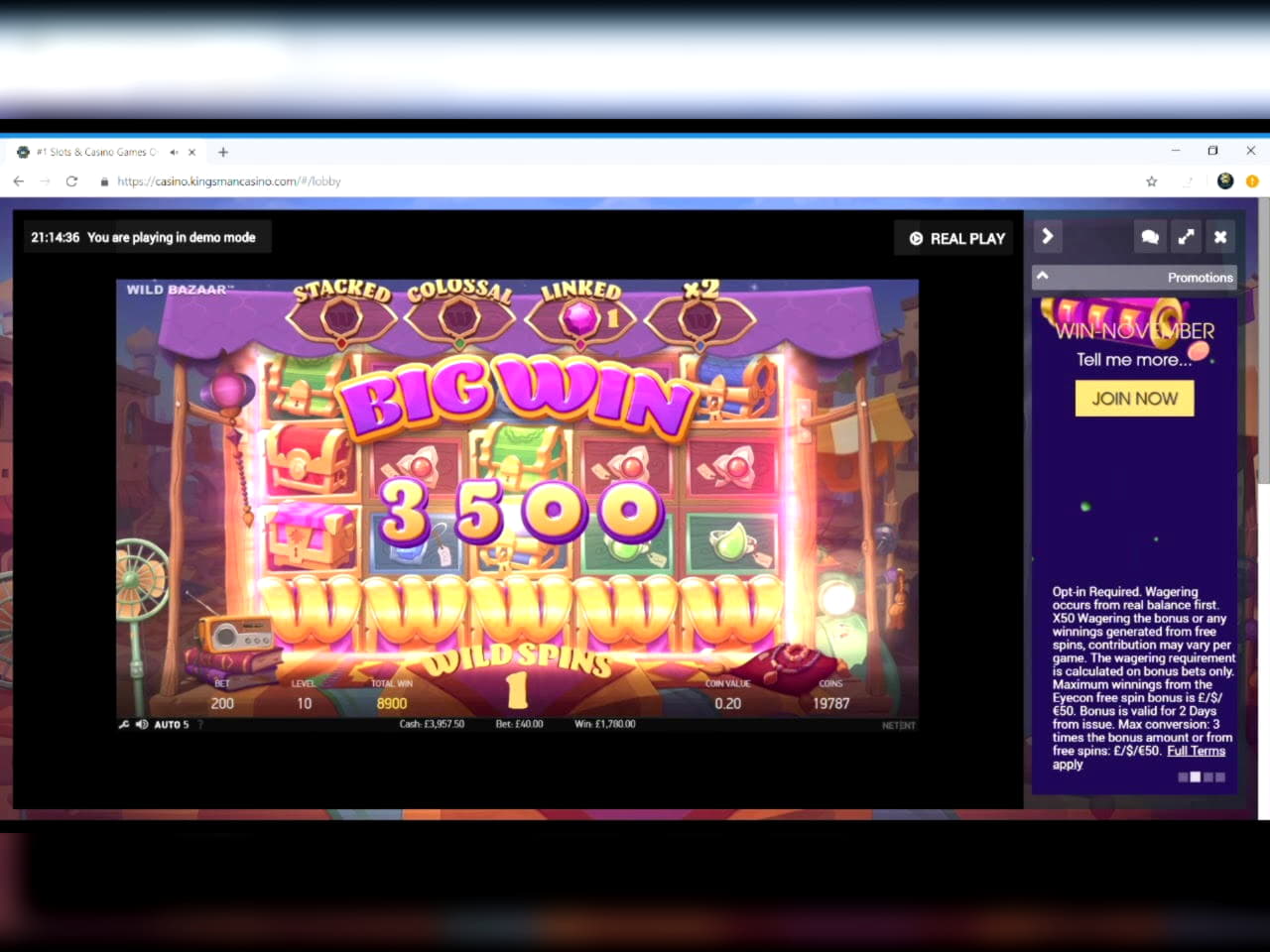Click the WIN-NOVEMBER promotion banner
The image size is (1270, 952).
(x=1134, y=330)
